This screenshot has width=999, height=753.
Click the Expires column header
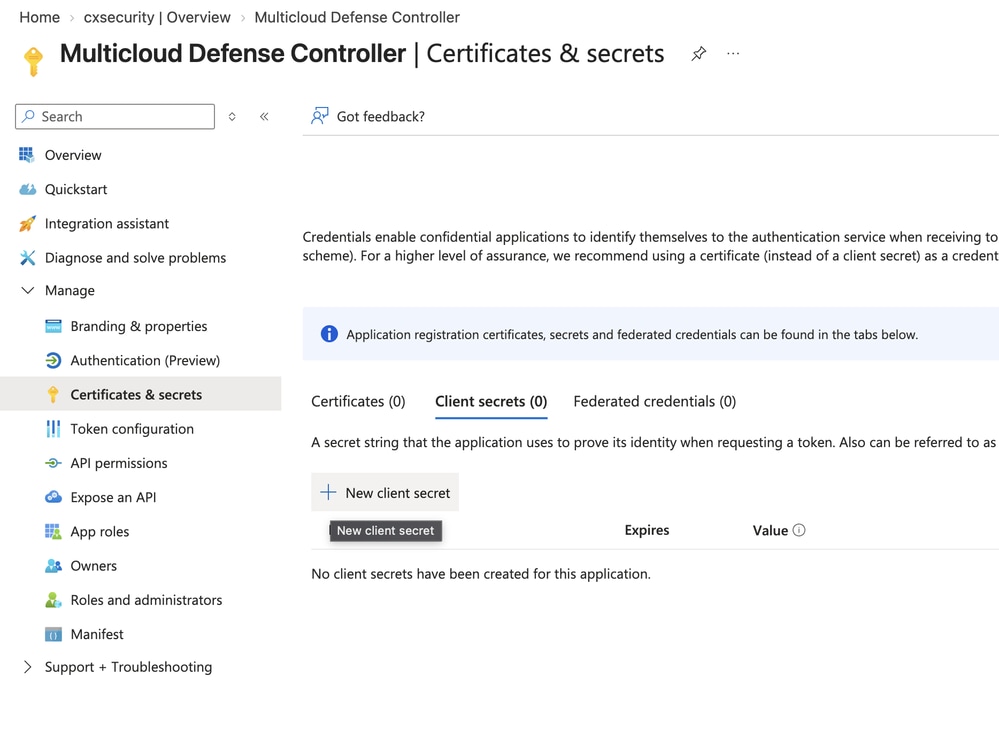[x=647, y=530]
